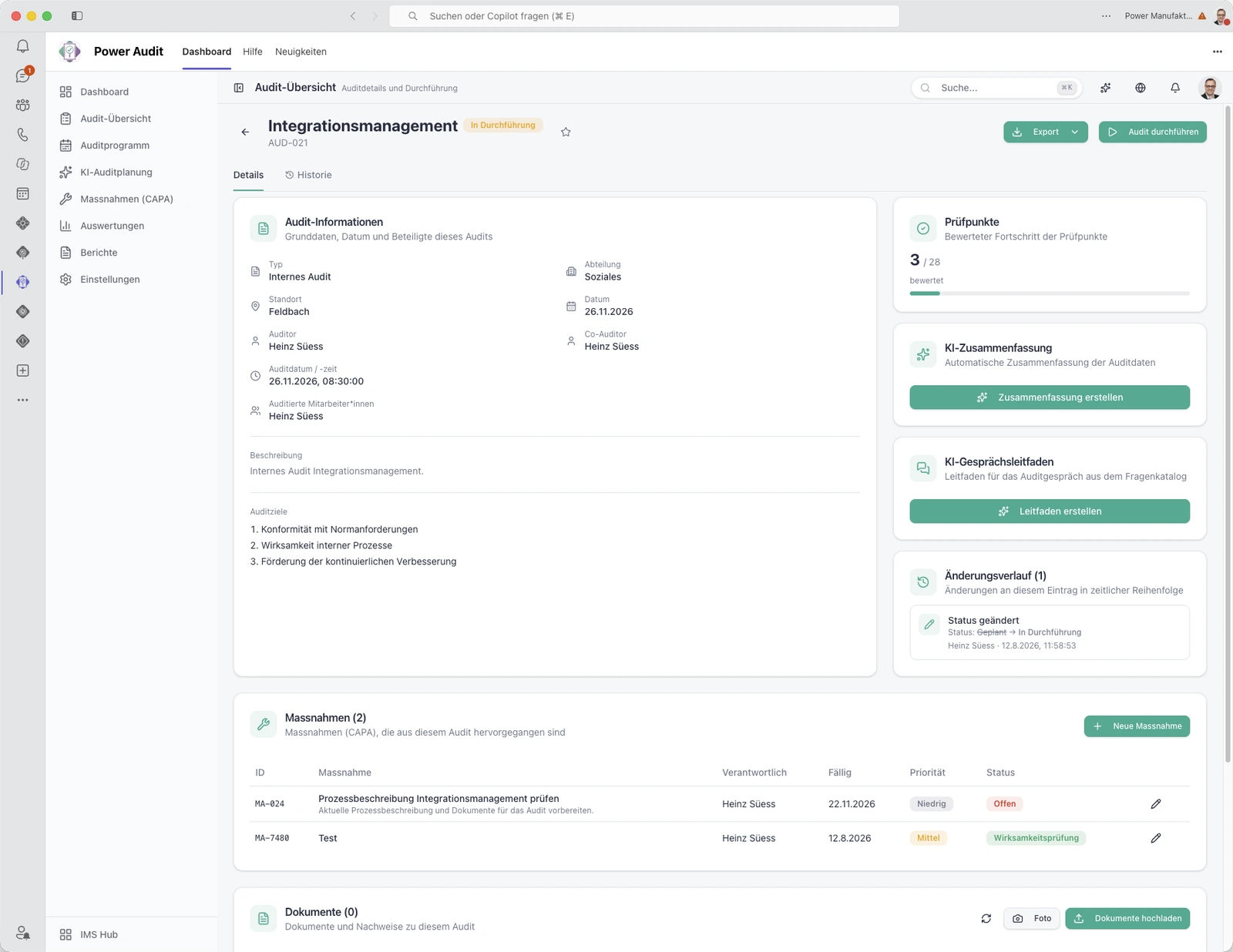Click the Suchen oder Copilot fragen field
Screen dimensions: 1233x952
[644, 15]
